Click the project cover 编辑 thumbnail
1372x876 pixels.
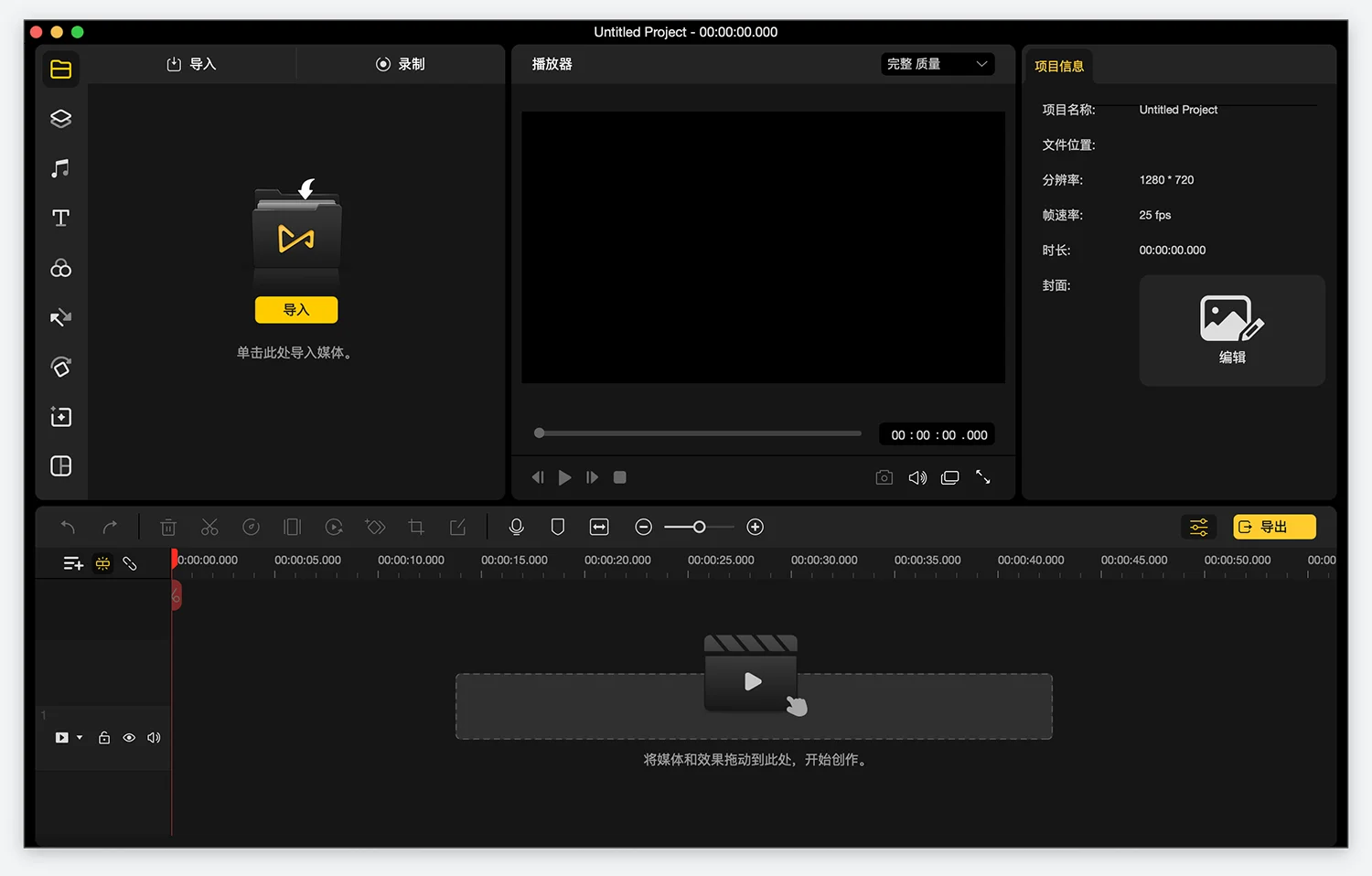click(1231, 330)
